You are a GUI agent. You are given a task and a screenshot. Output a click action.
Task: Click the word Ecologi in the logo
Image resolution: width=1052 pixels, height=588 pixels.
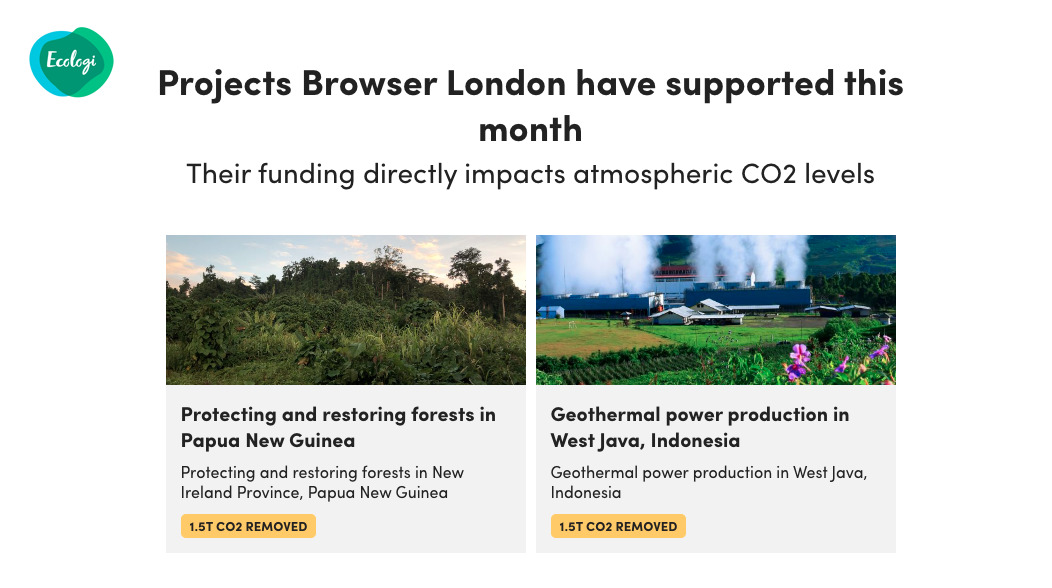click(71, 61)
